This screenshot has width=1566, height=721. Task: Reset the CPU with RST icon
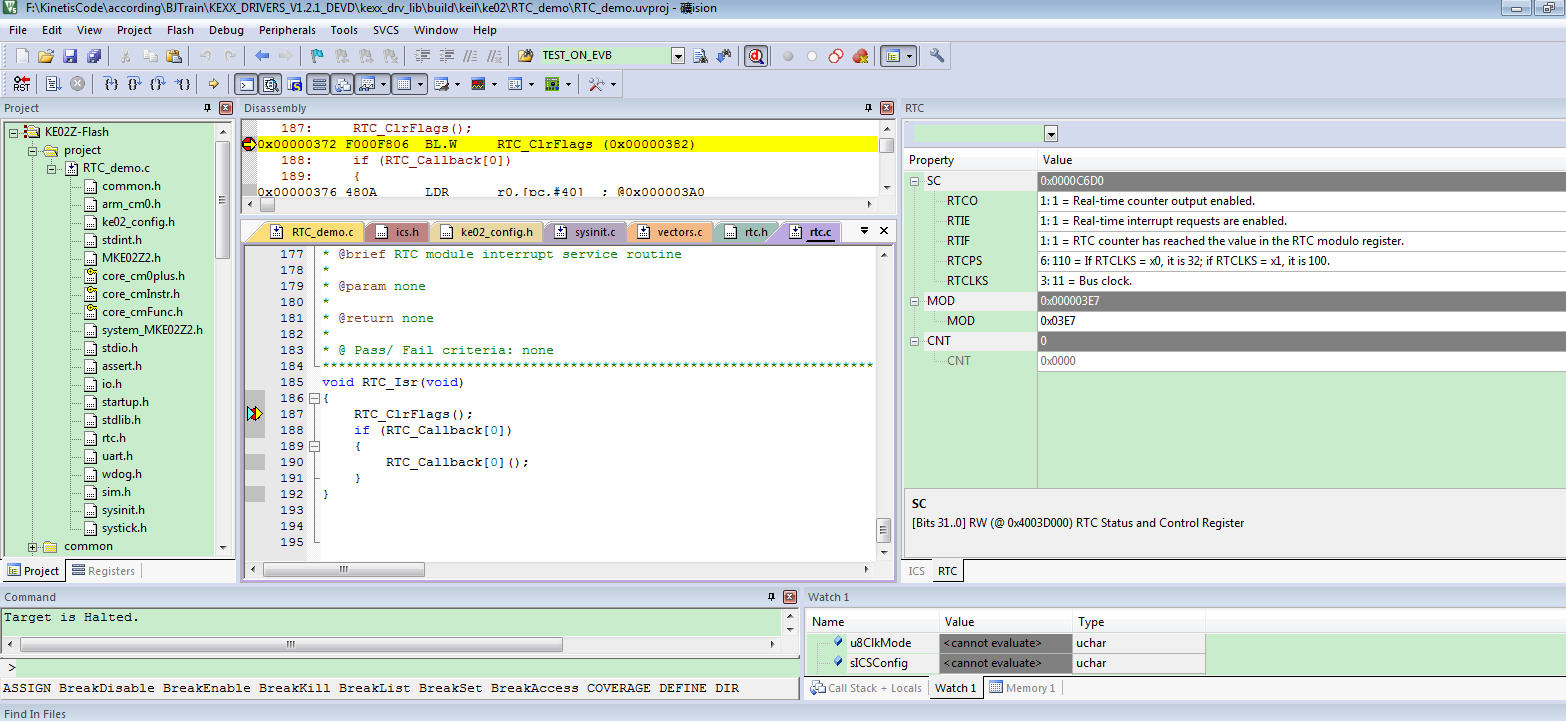pyautogui.click(x=22, y=84)
